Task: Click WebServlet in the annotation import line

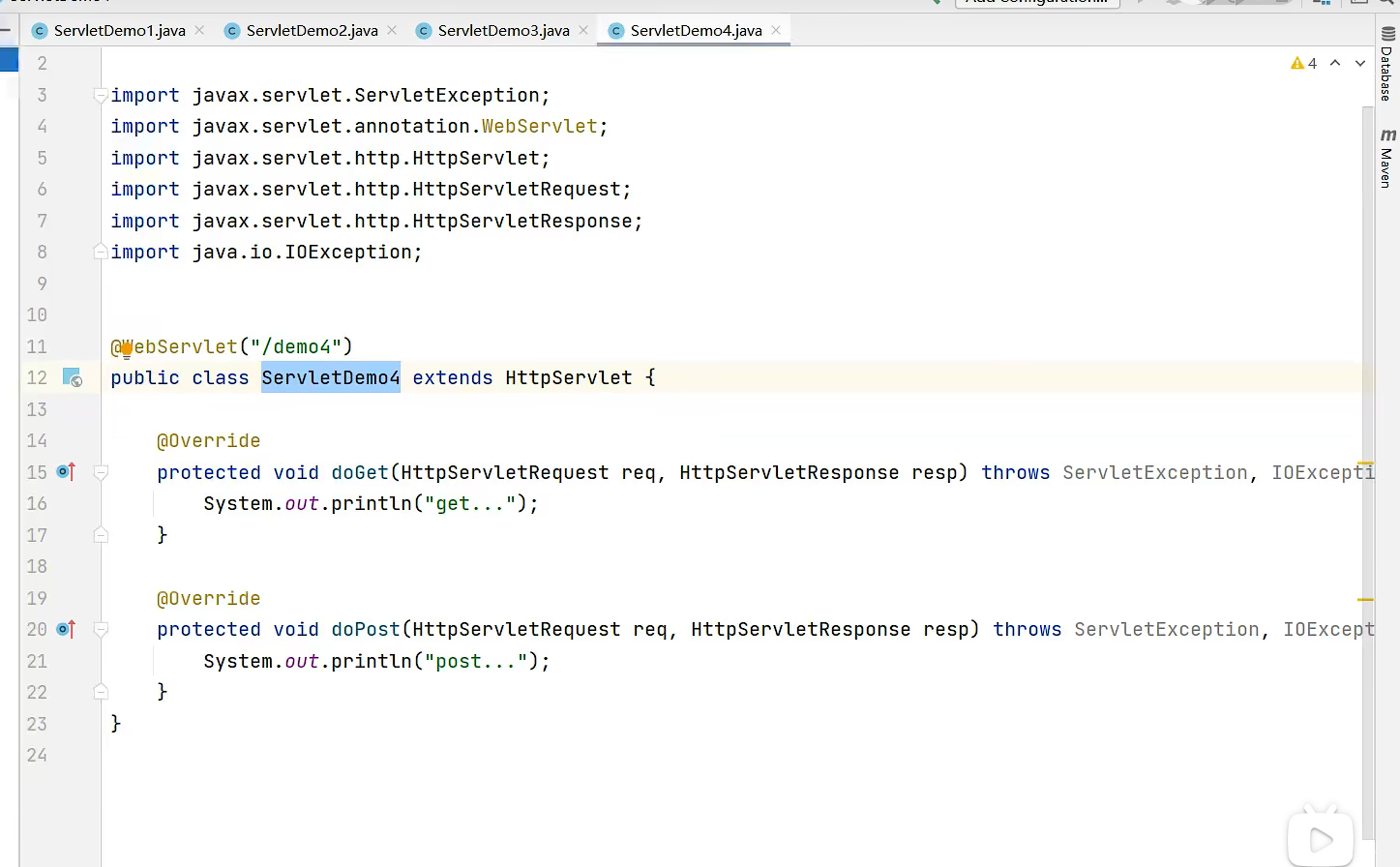Action: tap(540, 126)
